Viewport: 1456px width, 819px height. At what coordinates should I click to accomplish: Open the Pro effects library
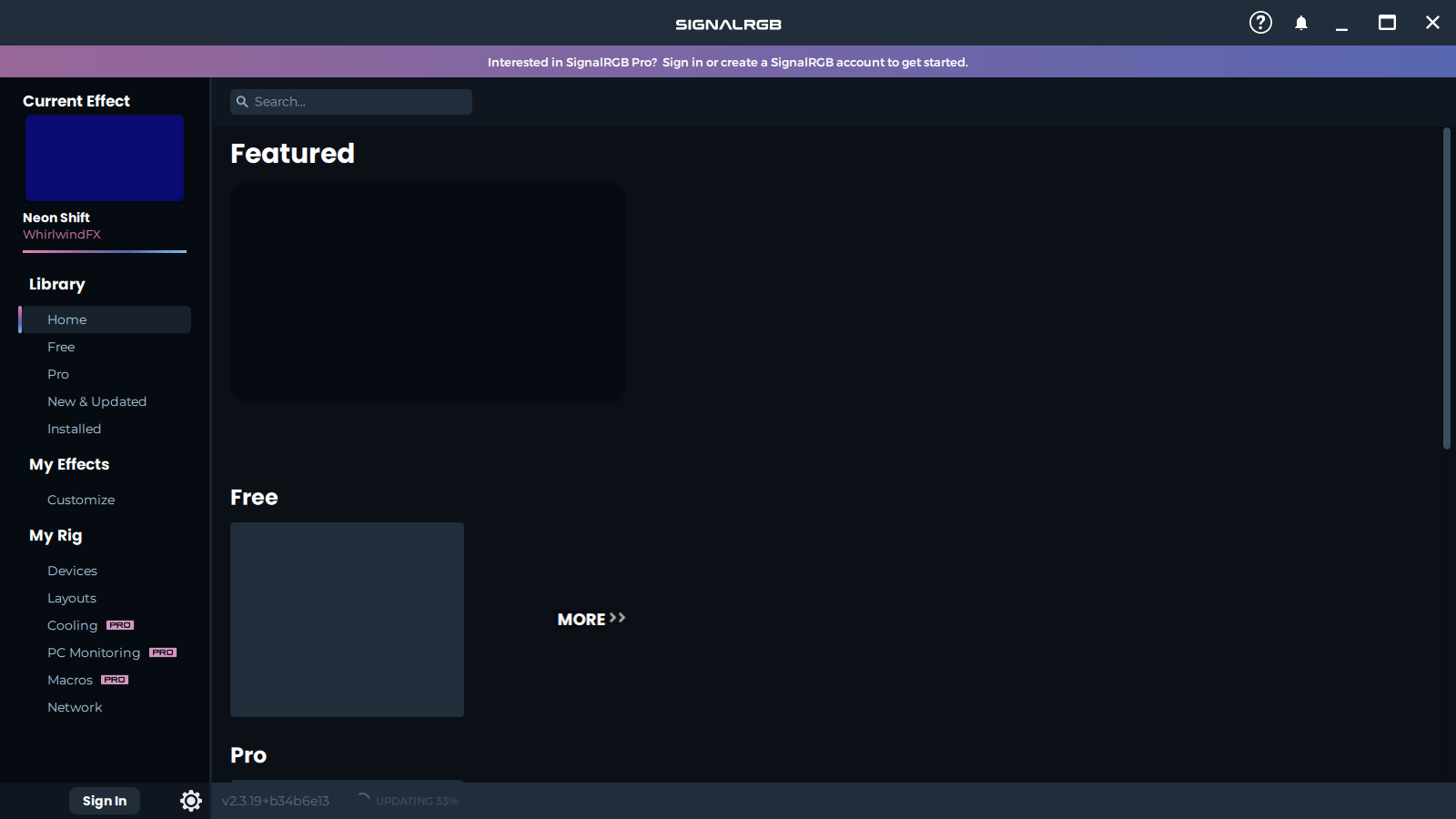click(58, 374)
